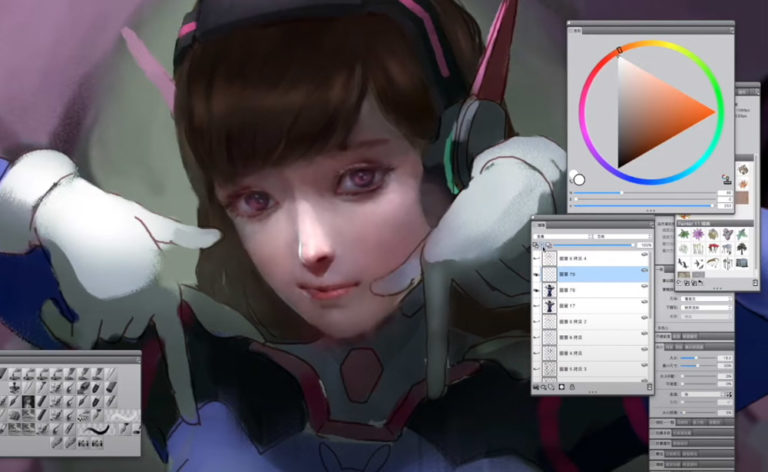This screenshot has height=472, width=768.
Task: Click the figure thumbnail of layer 77
Action: tap(550, 306)
